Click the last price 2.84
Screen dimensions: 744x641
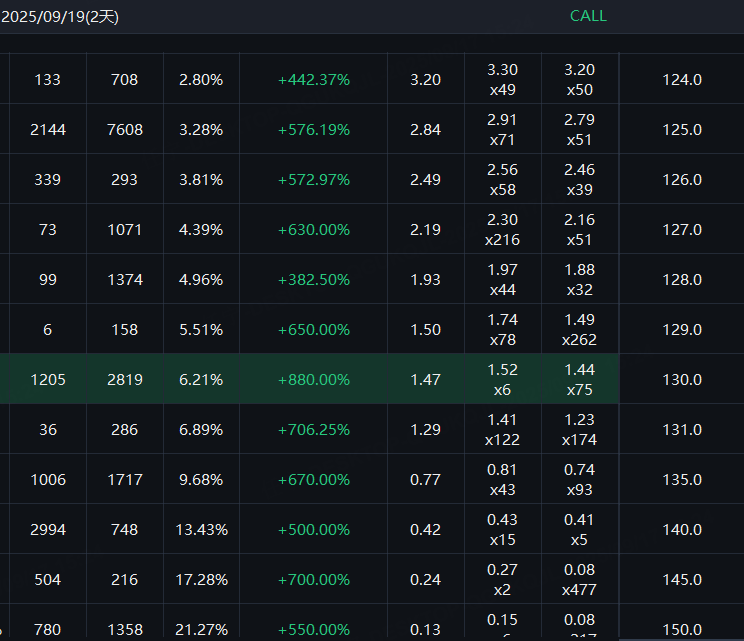point(426,130)
